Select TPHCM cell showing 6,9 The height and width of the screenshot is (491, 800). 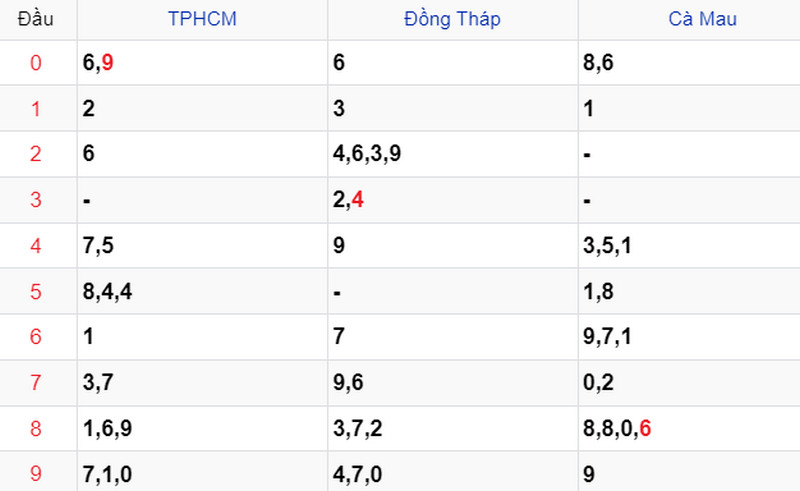click(x=202, y=63)
